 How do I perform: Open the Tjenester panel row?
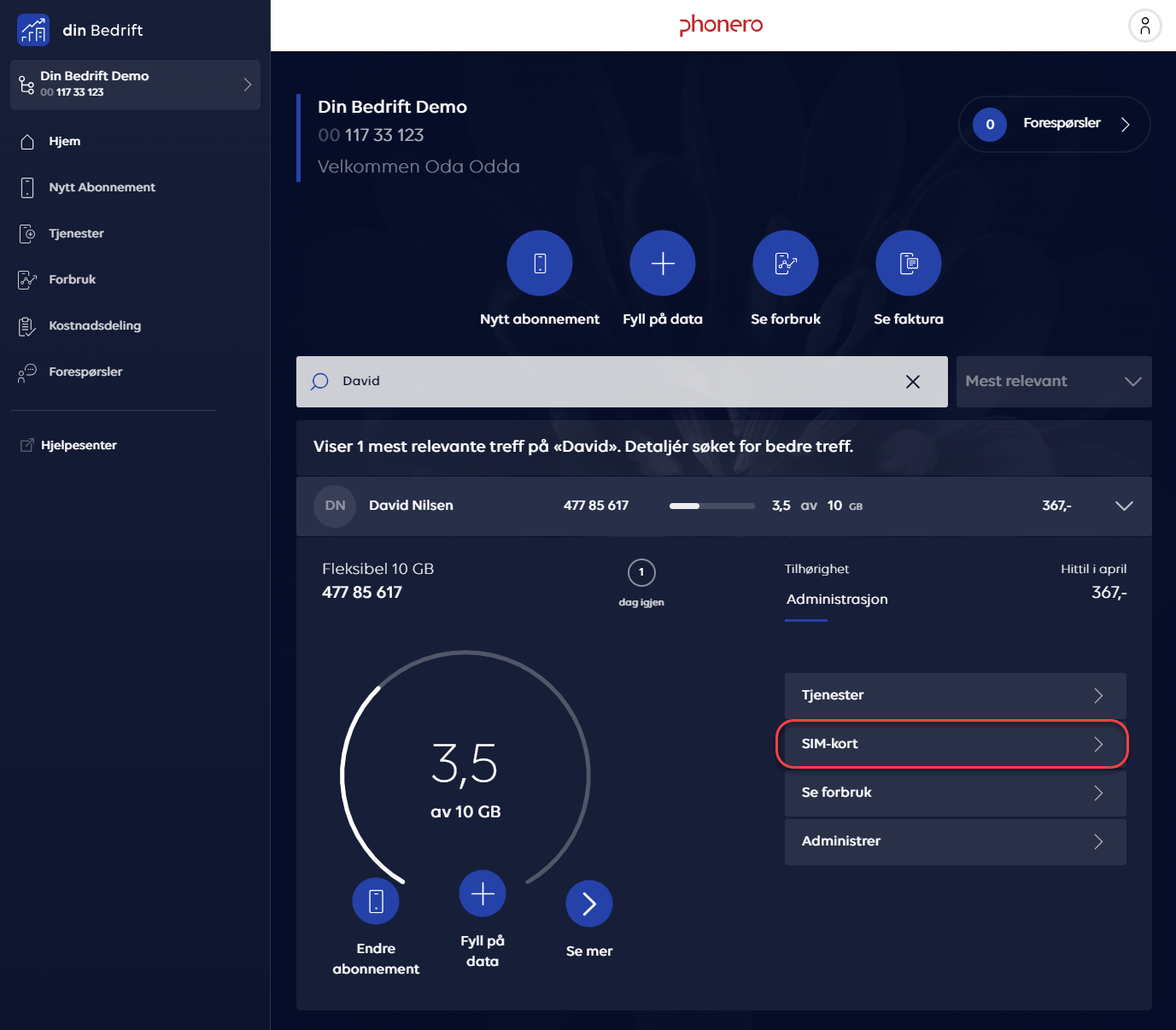click(x=956, y=695)
